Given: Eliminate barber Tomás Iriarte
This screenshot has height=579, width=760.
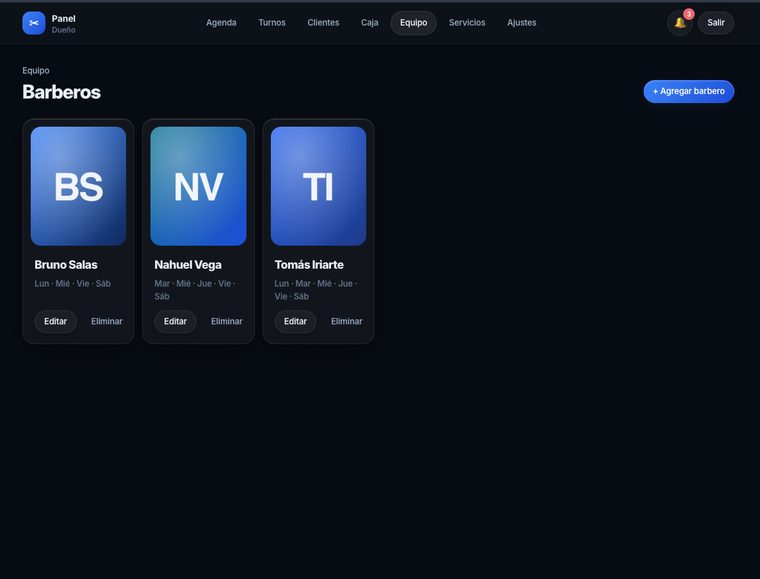Looking at the screenshot, I should tap(347, 321).
